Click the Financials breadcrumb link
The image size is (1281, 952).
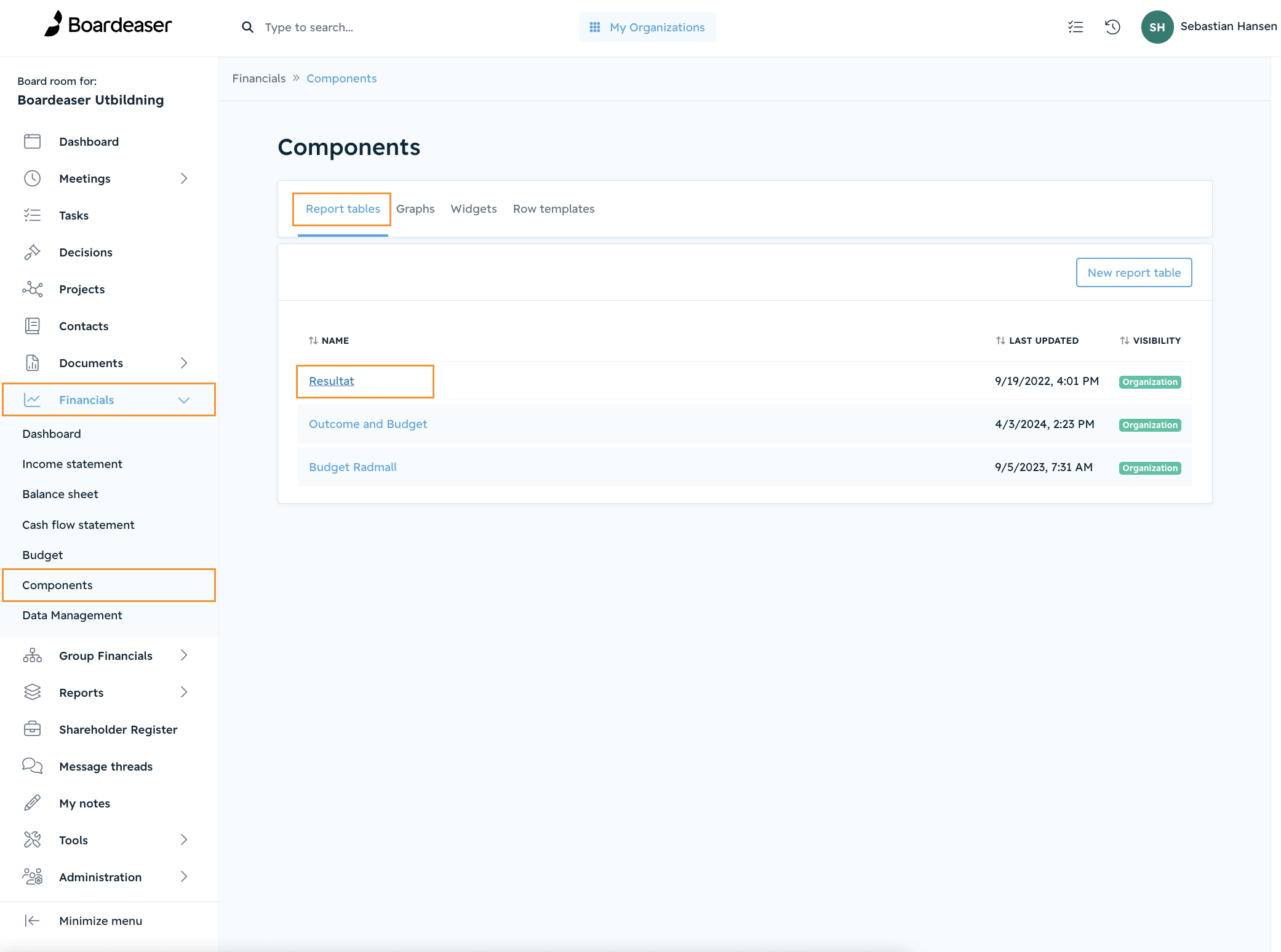[258, 79]
